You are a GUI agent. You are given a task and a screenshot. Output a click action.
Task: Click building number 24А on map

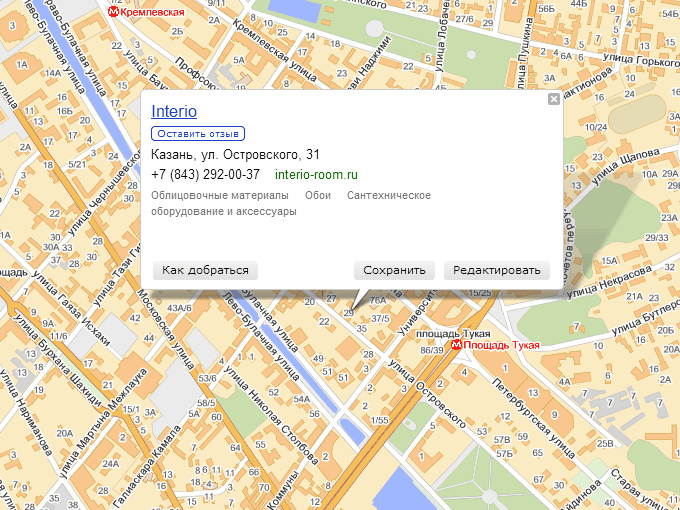(x=110, y=464)
